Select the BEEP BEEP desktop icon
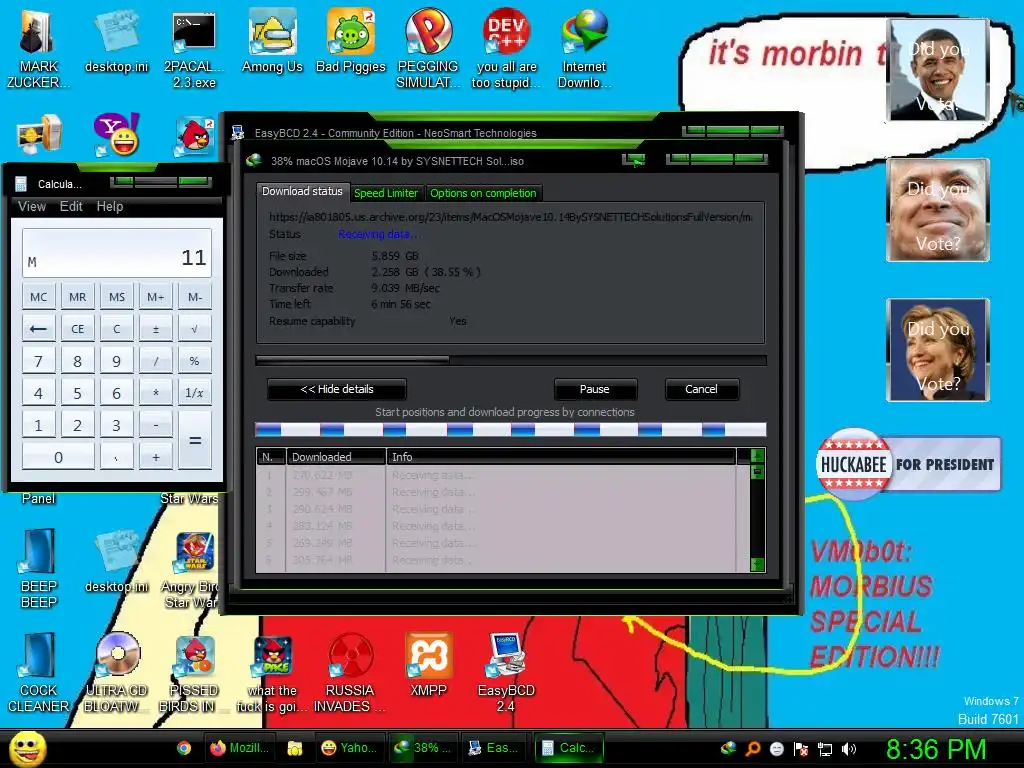This screenshot has width=1024, height=768. point(39,568)
